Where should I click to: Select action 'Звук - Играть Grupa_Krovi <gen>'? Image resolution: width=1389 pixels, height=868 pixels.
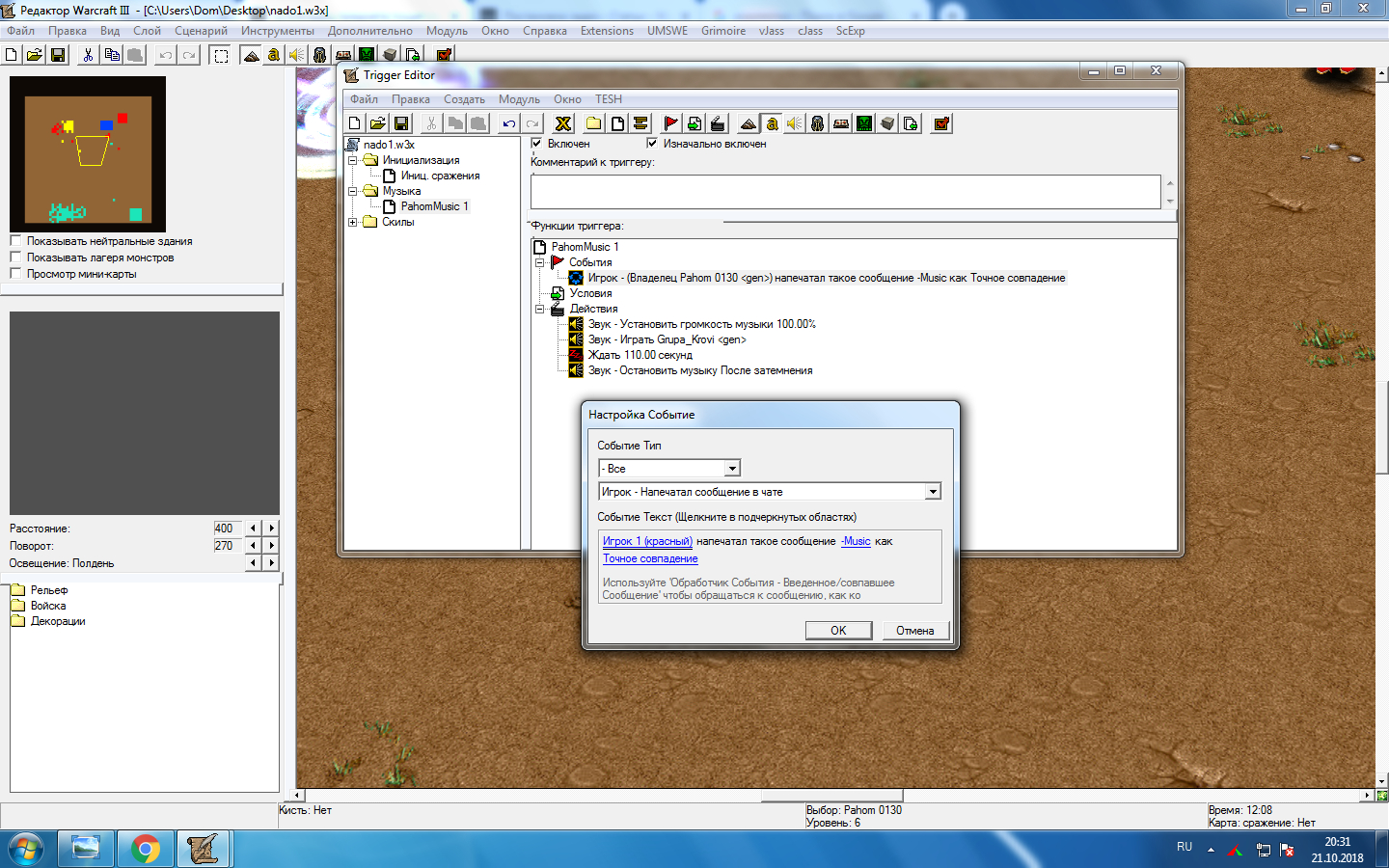(667, 339)
